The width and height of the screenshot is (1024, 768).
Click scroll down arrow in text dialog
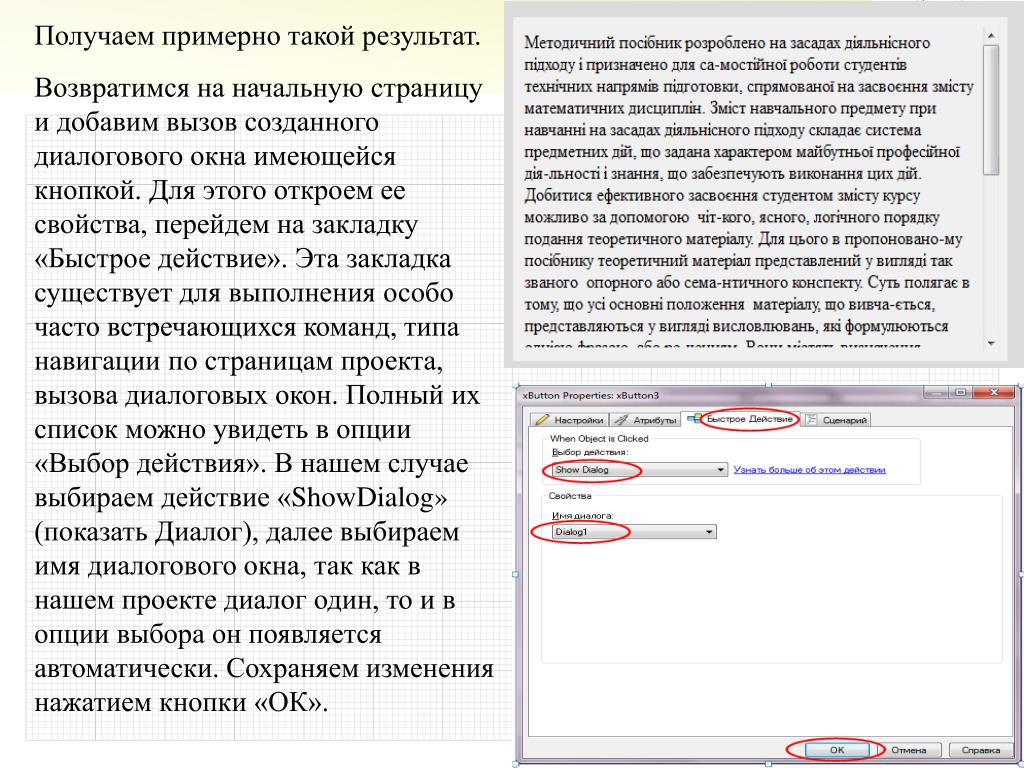(x=991, y=343)
